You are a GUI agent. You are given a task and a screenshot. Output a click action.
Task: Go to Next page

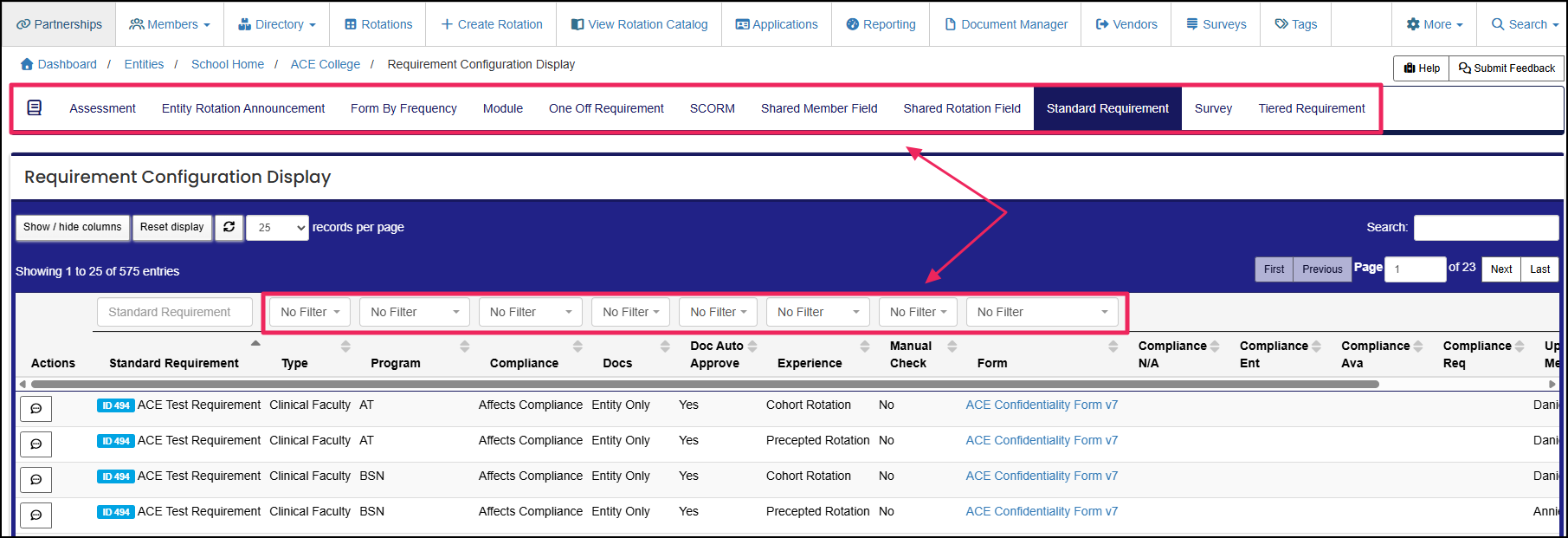(x=1501, y=269)
